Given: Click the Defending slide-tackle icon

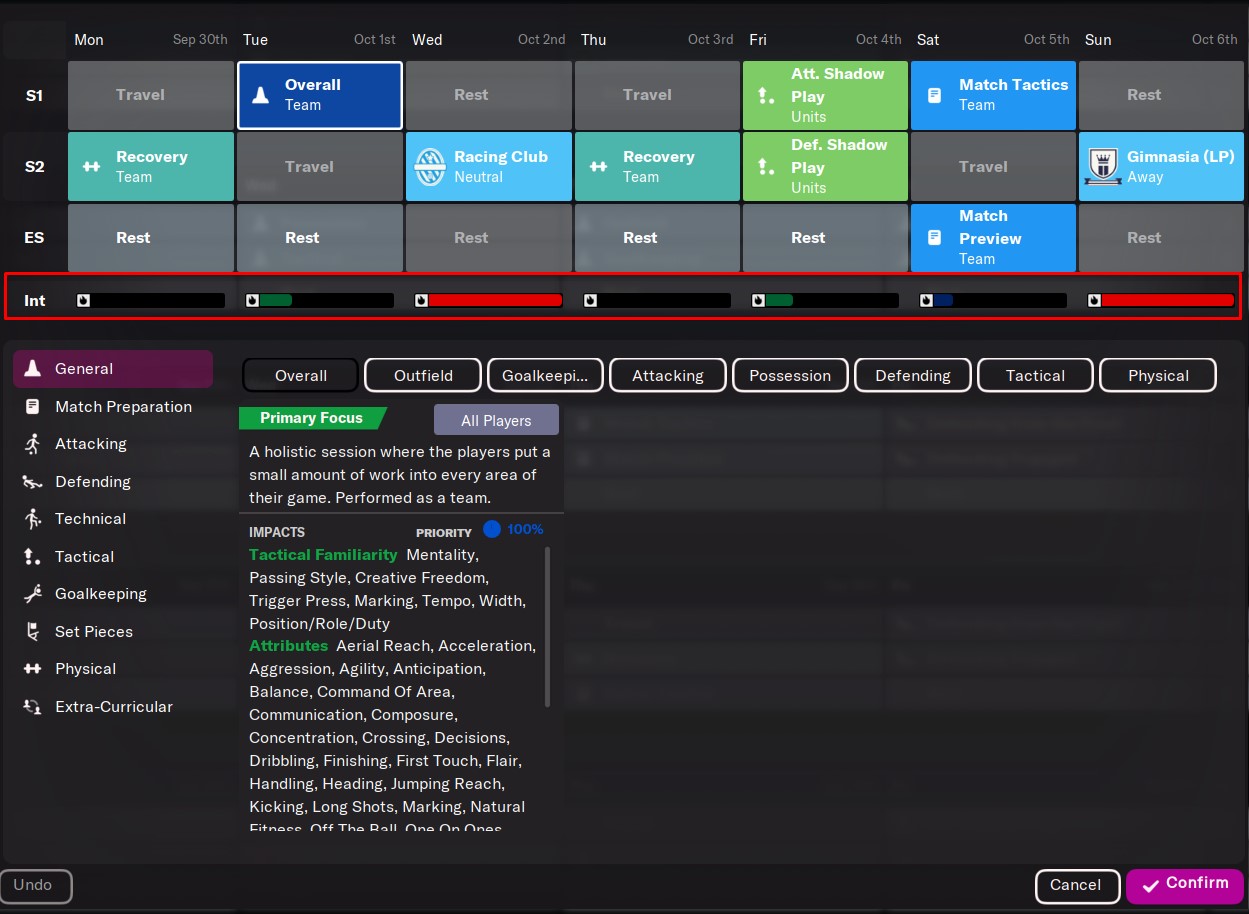Looking at the screenshot, I should coord(33,482).
